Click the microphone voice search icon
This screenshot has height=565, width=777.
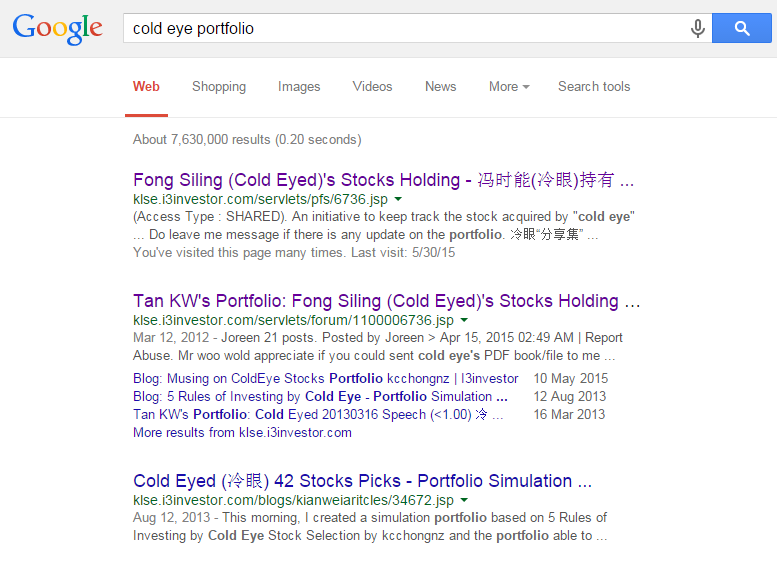697,28
